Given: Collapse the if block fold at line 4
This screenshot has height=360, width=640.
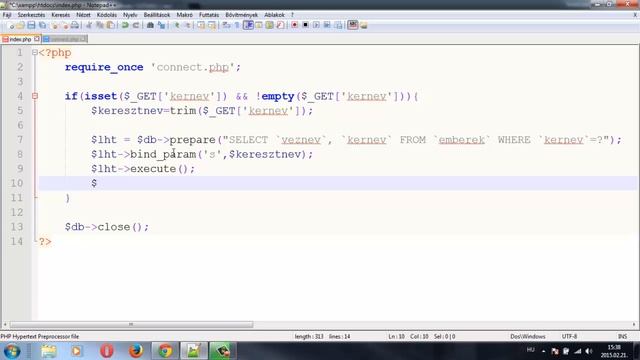Looking at the screenshot, I should point(35,96).
